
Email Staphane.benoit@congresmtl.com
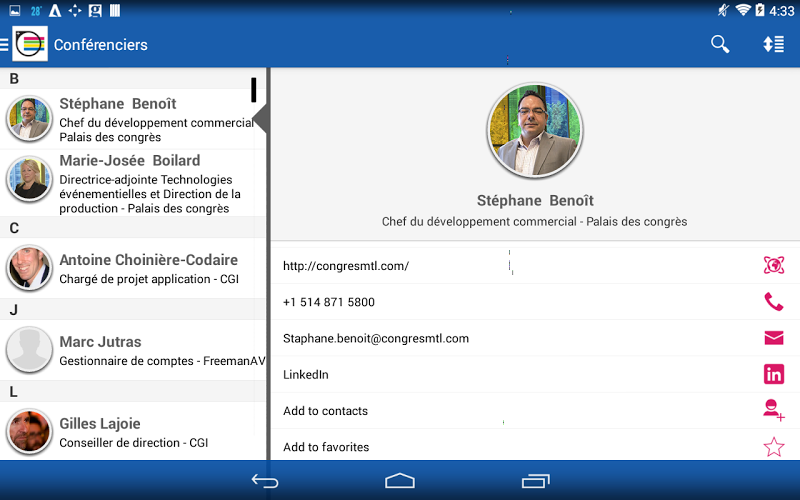point(376,338)
